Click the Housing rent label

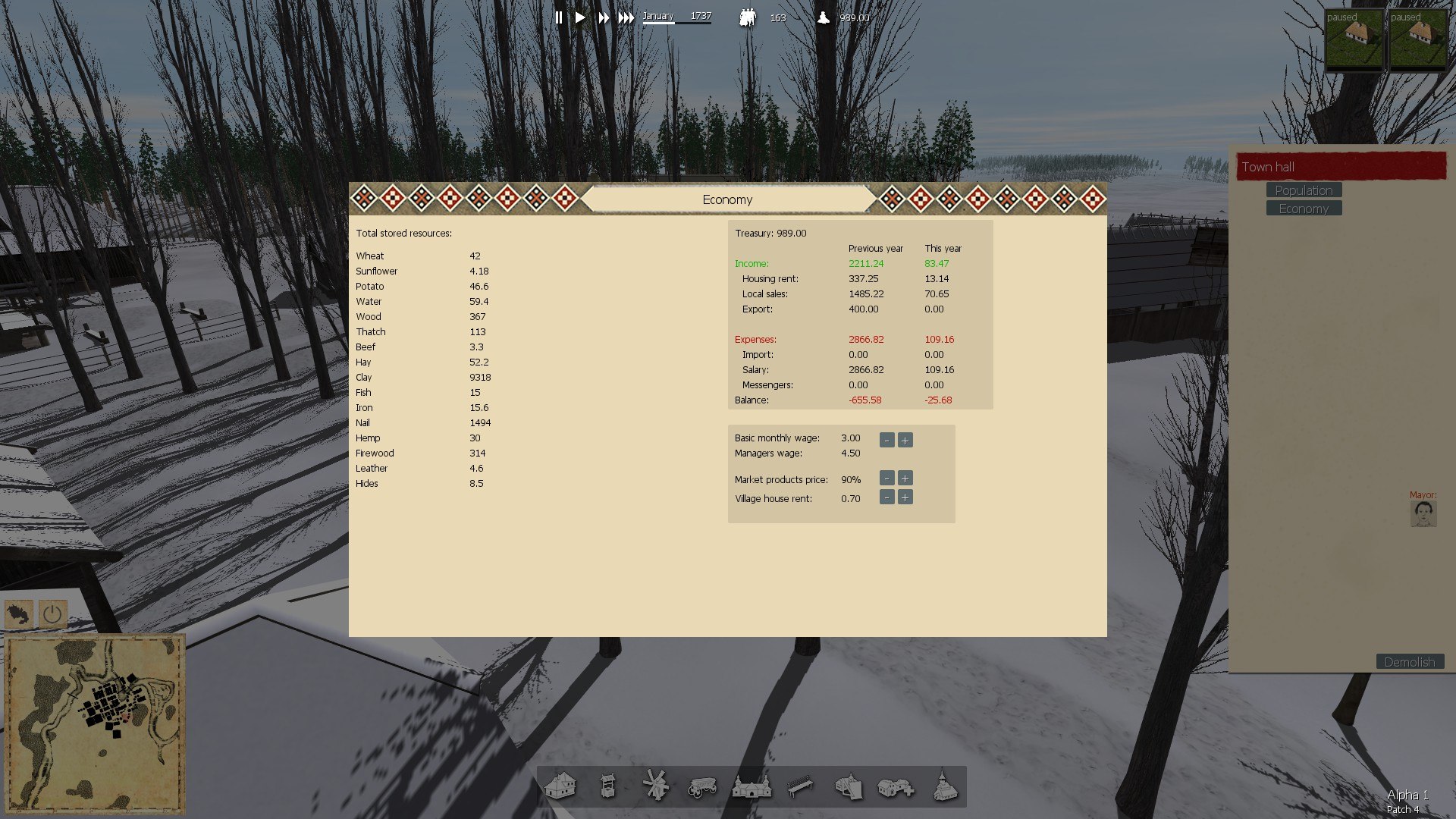coord(770,279)
